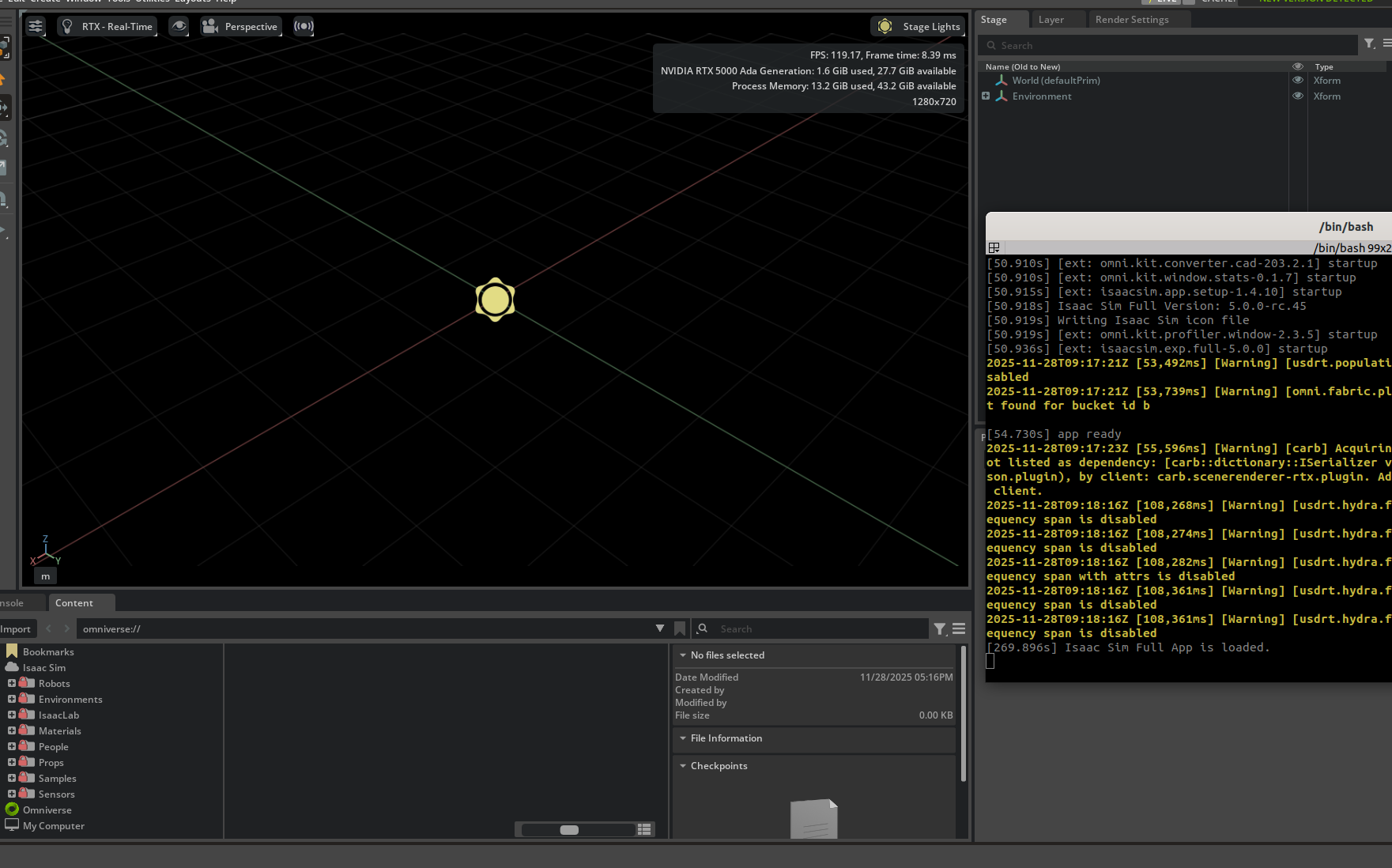Open the Stage Lights lighting menu
1392x868 pixels.
coord(919,26)
